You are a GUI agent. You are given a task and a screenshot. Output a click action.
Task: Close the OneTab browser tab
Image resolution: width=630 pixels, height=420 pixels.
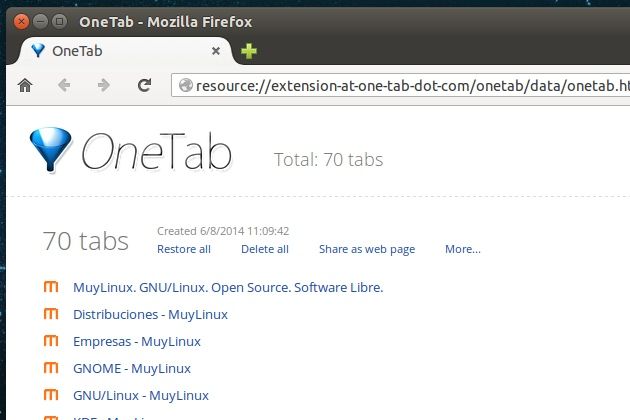click(216, 51)
